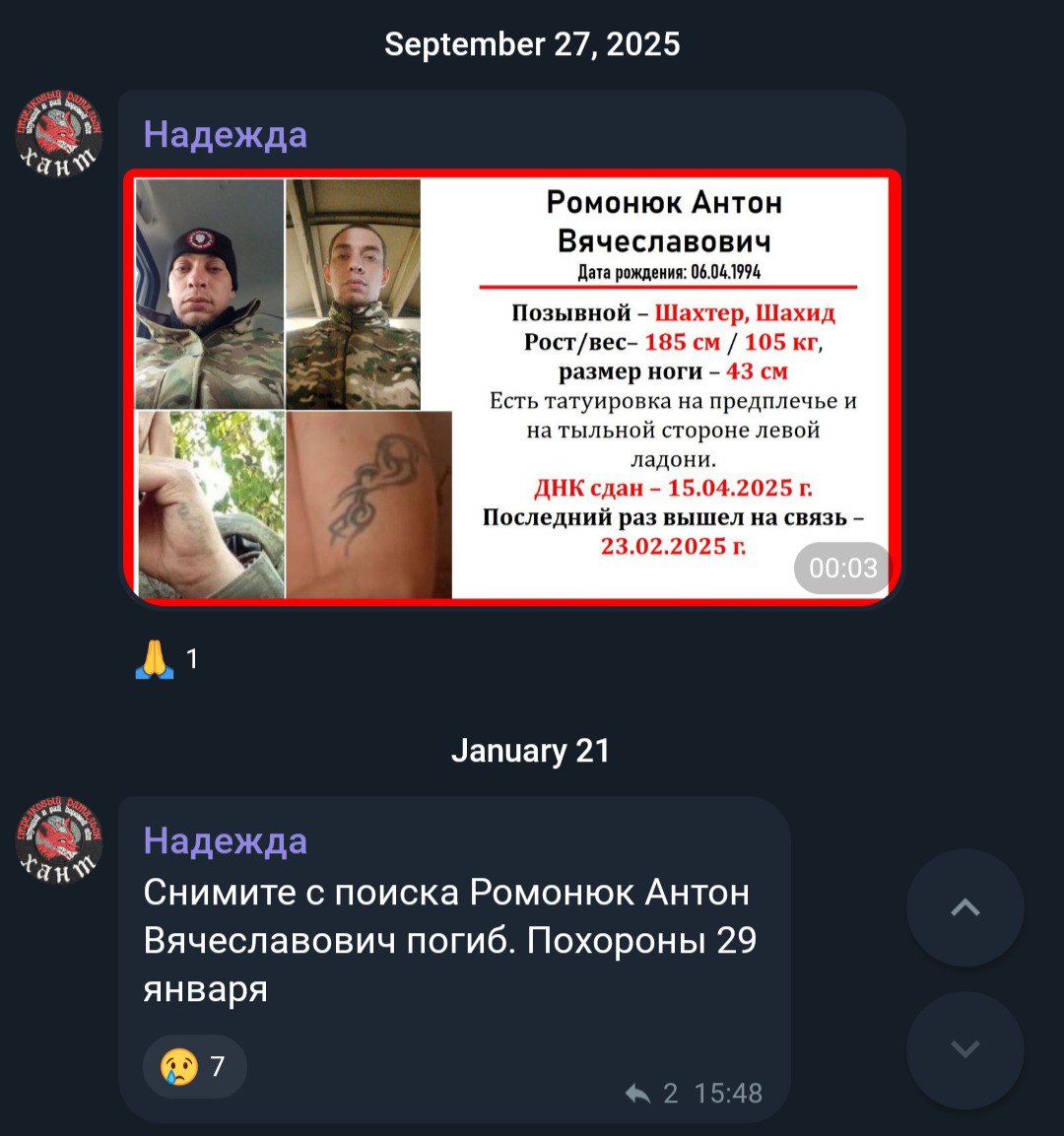
Task: Toggle the crying face reaction with 7
Action: click(x=195, y=1066)
